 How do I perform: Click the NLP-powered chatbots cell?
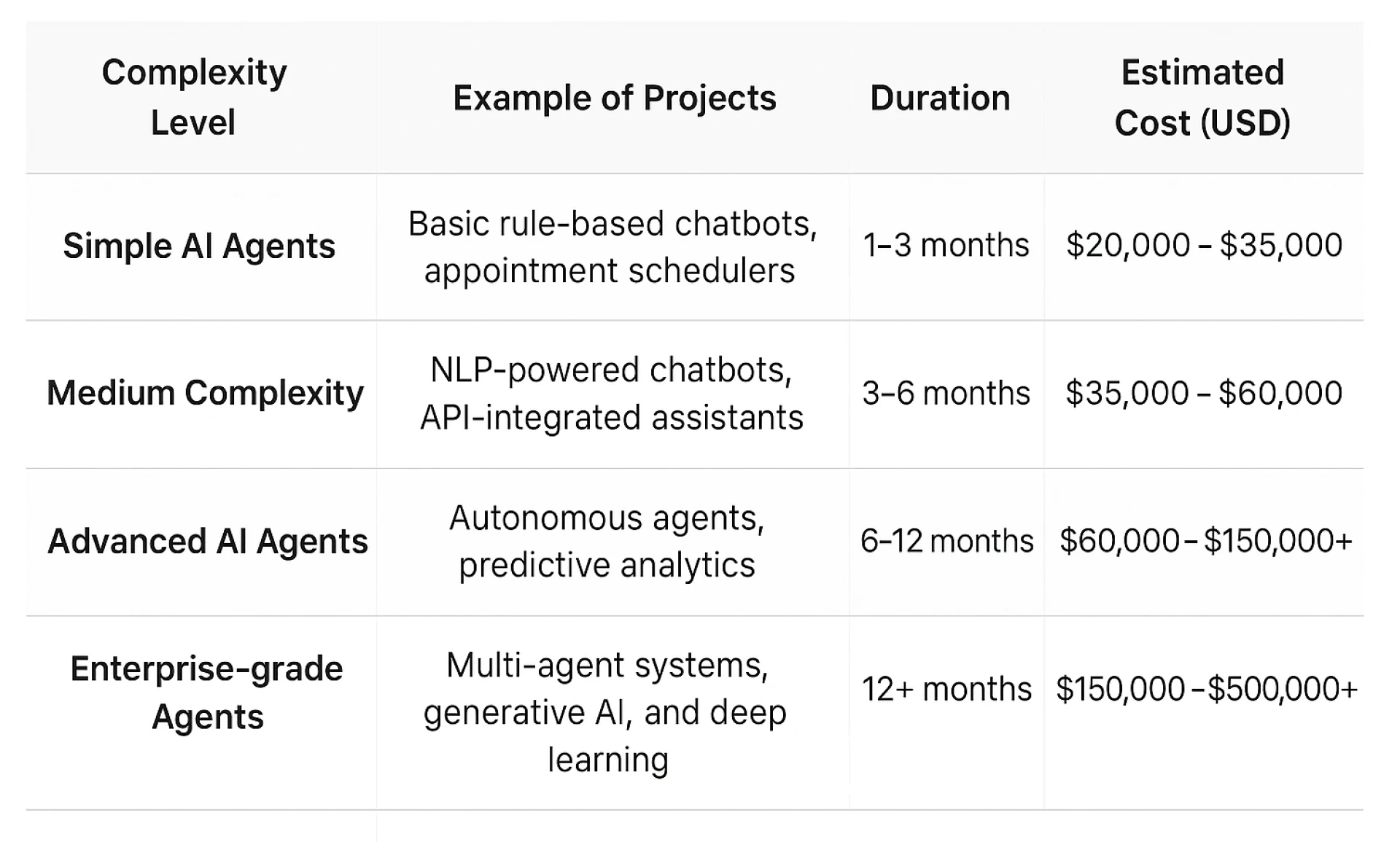tap(612, 394)
